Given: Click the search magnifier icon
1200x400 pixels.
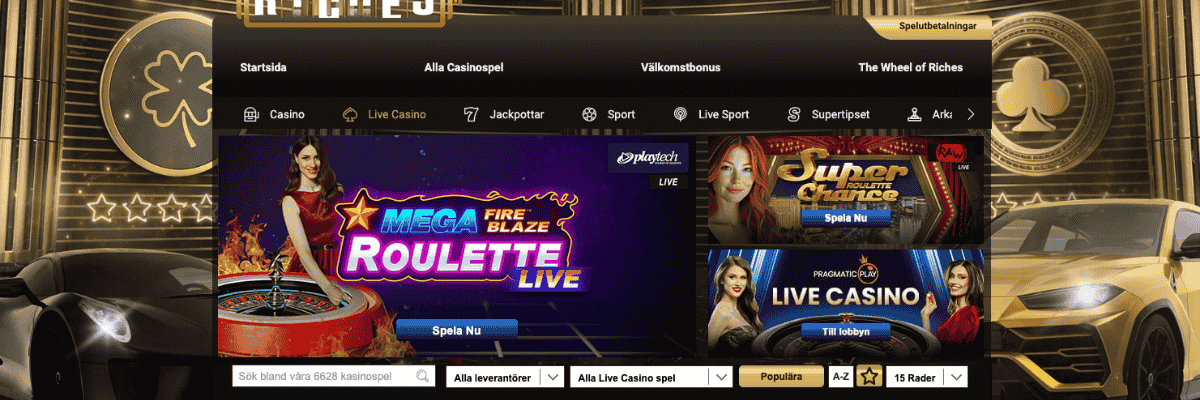Looking at the screenshot, I should pyautogui.click(x=424, y=377).
